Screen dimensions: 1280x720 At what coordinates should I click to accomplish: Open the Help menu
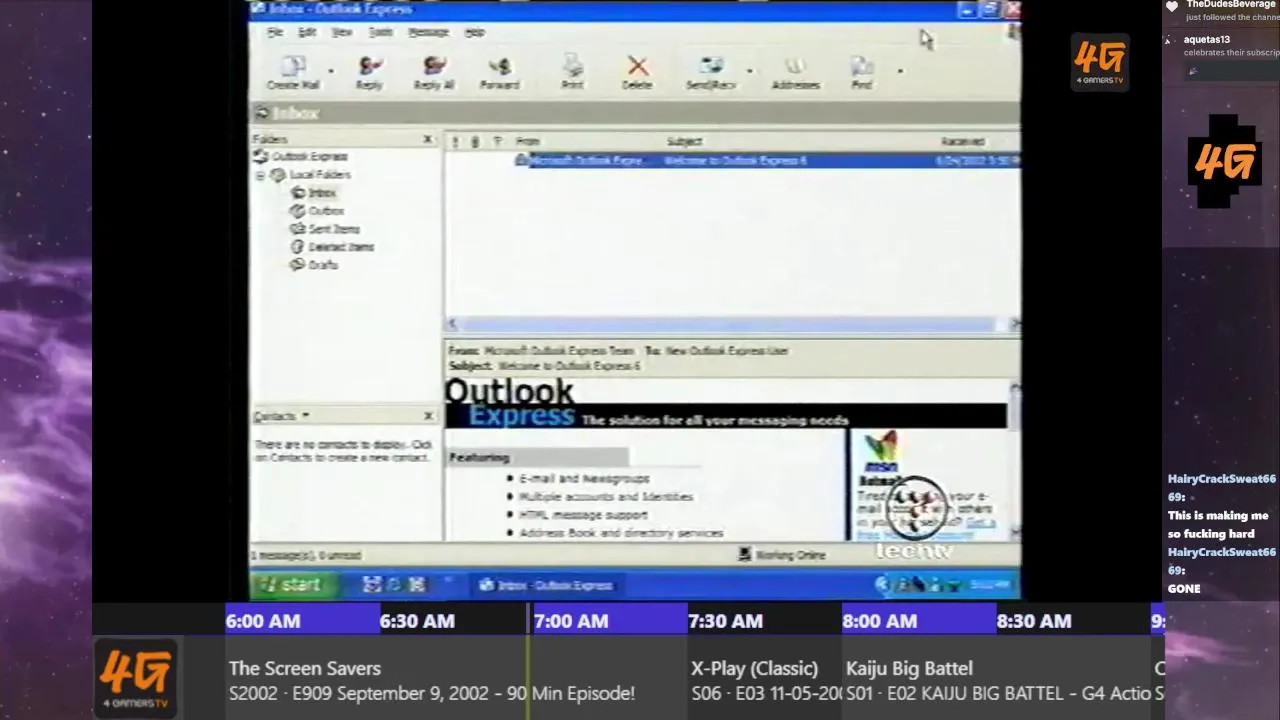click(475, 32)
